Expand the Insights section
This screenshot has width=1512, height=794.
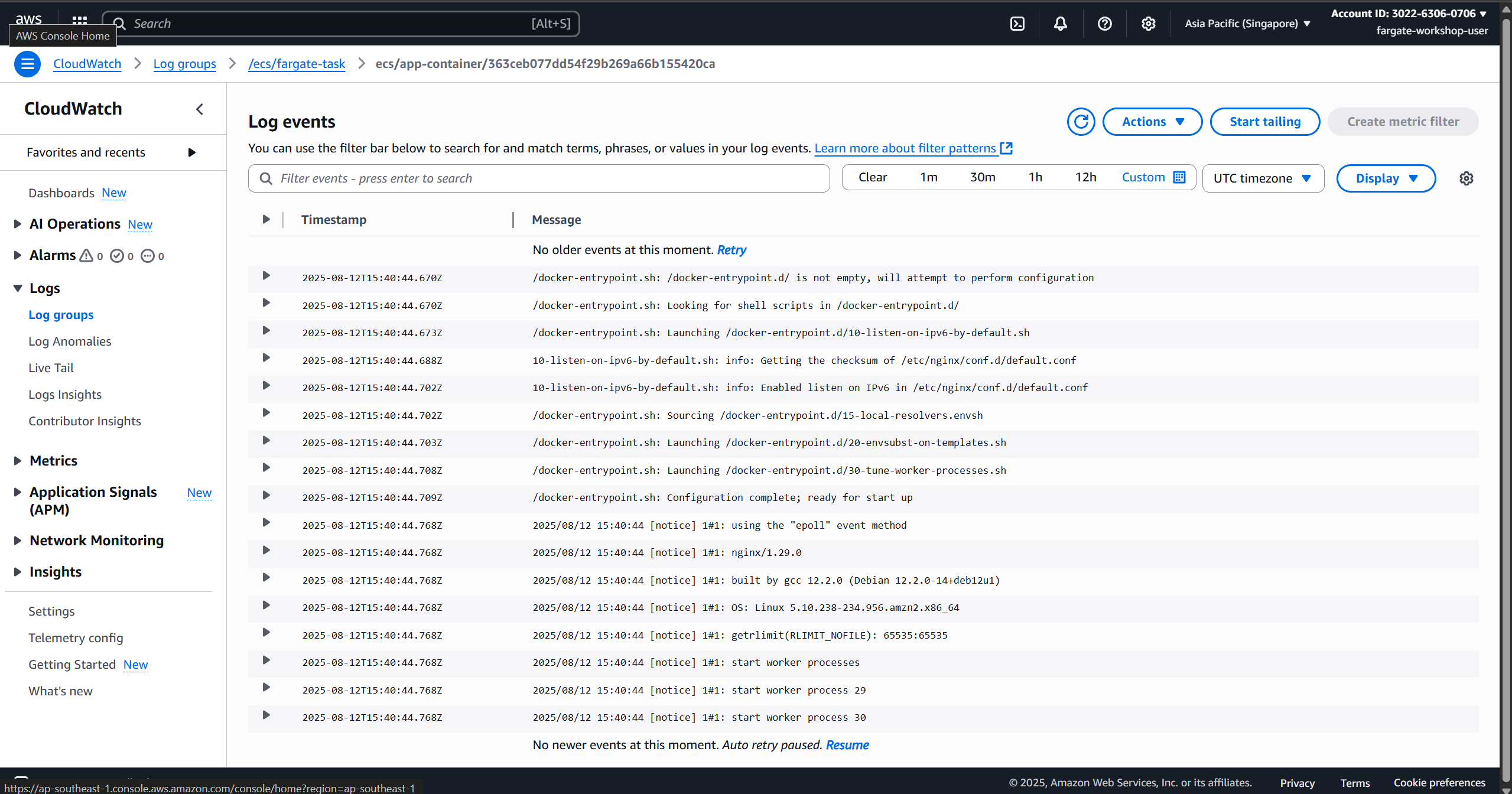coord(17,572)
